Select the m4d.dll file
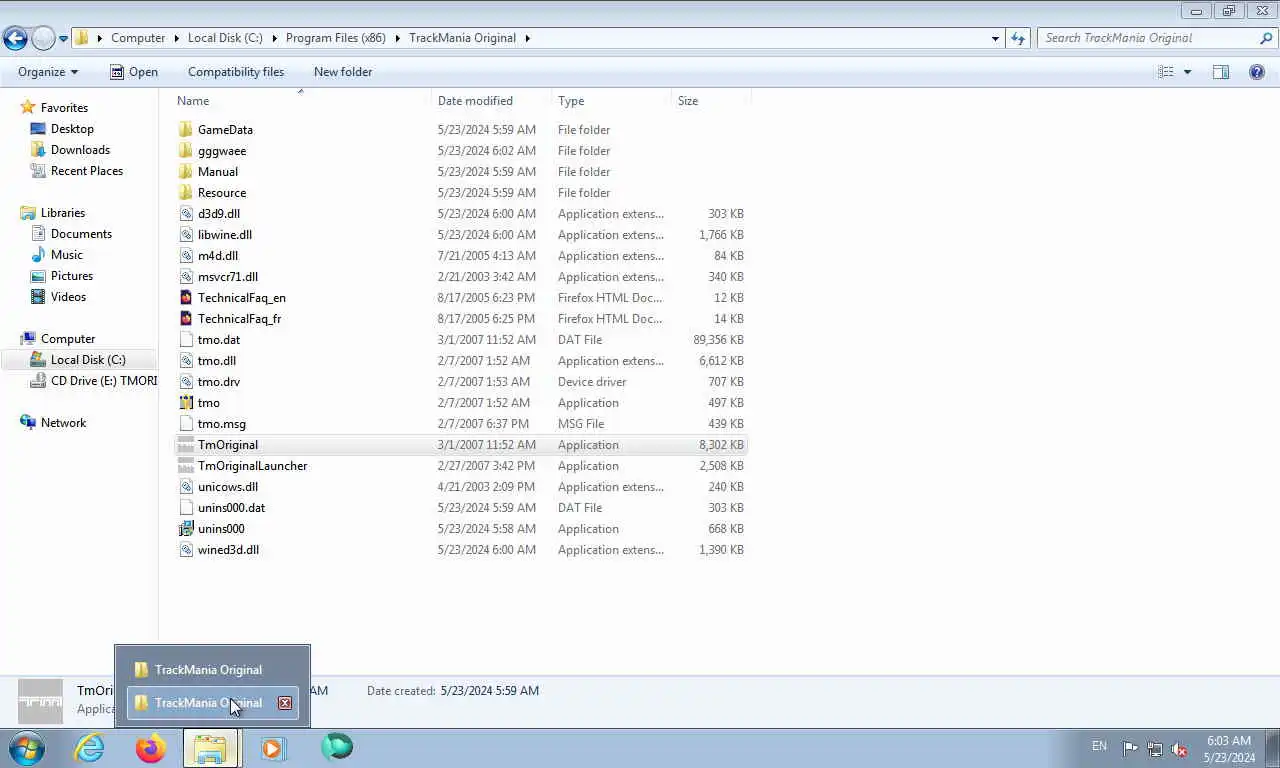 coord(461,256)
